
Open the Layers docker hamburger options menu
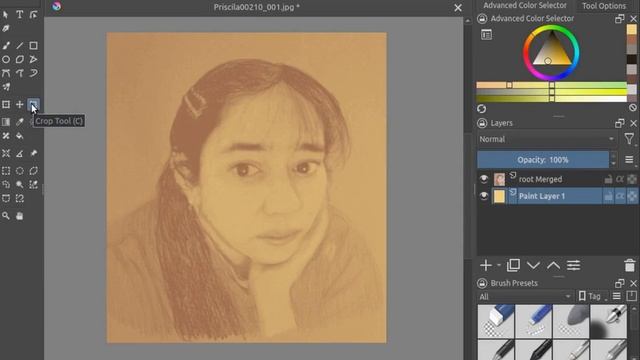coord(629,160)
